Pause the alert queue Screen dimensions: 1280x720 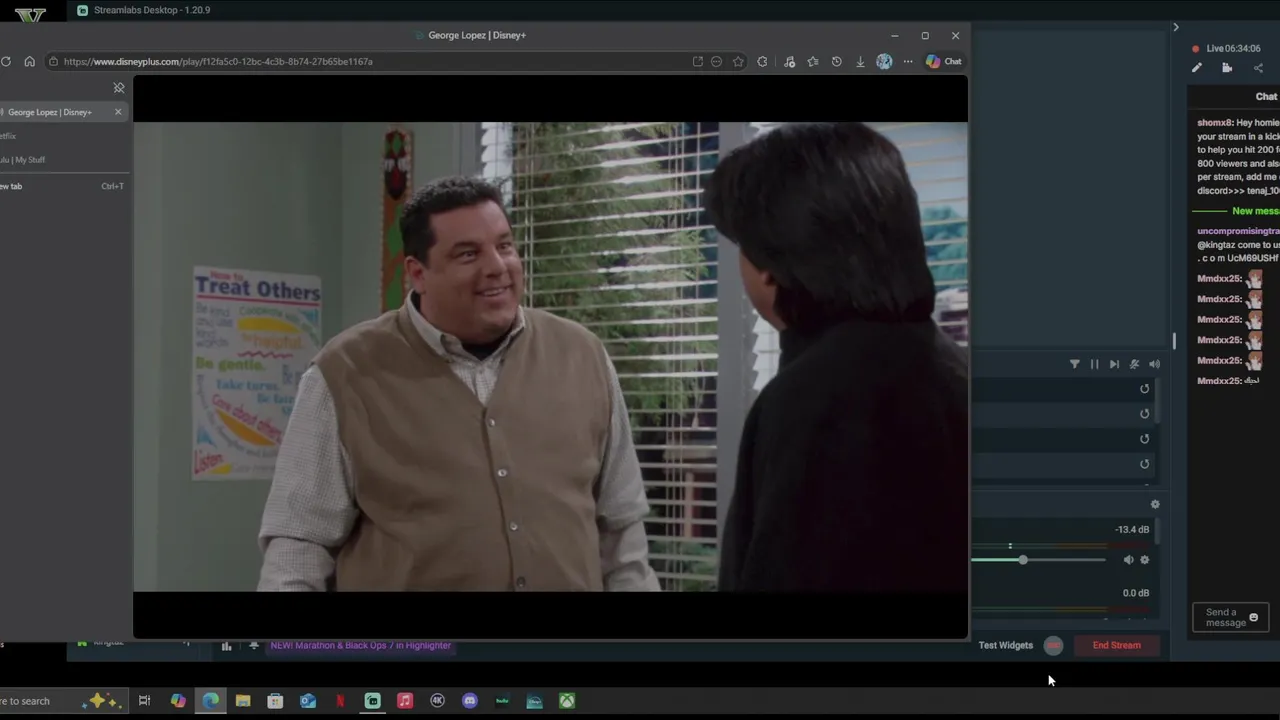pos(1094,364)
